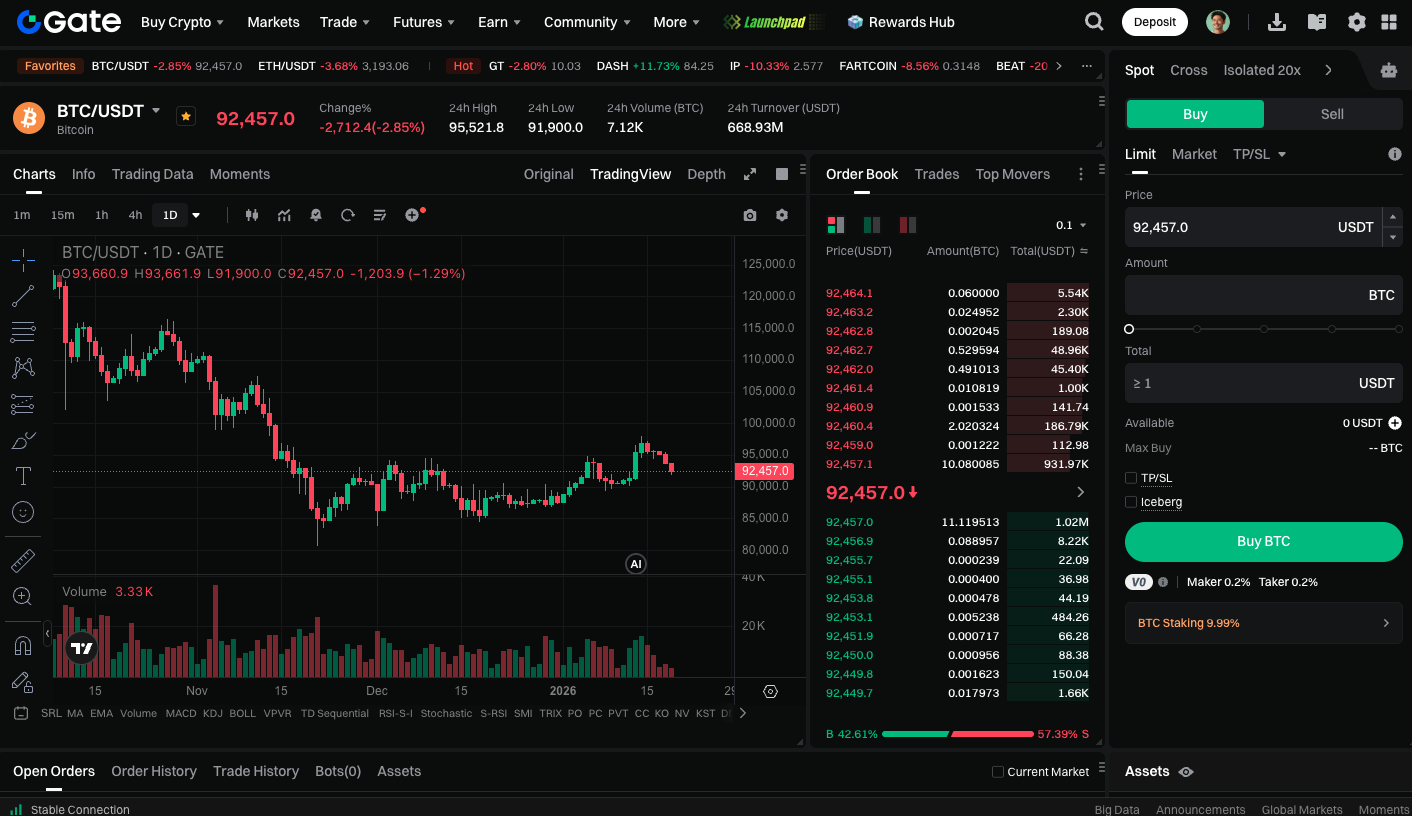The height and width of the screenshot is (816, 1412).
Task: Expand the Trade dropdown menu
Action: pyautogui.click(x=345, y=22)
